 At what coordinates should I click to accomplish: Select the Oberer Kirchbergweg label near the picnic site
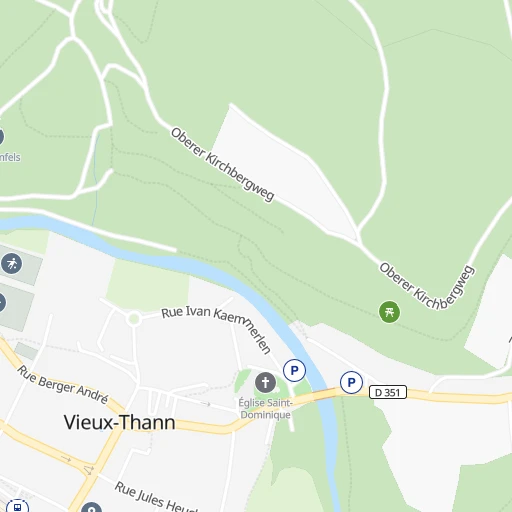tap(427, 287)
